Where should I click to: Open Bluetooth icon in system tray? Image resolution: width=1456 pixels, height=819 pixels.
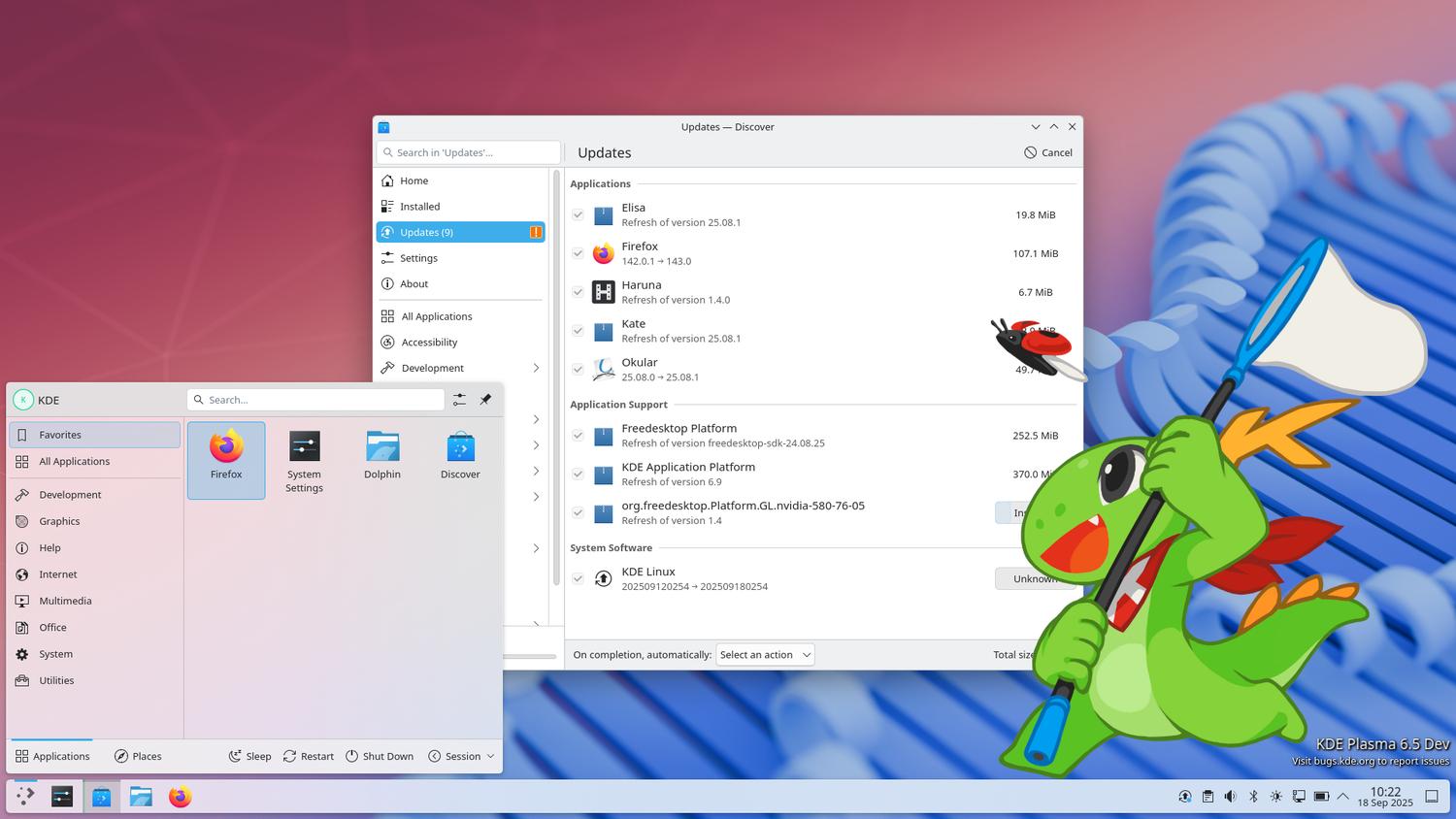(1253, 797)
